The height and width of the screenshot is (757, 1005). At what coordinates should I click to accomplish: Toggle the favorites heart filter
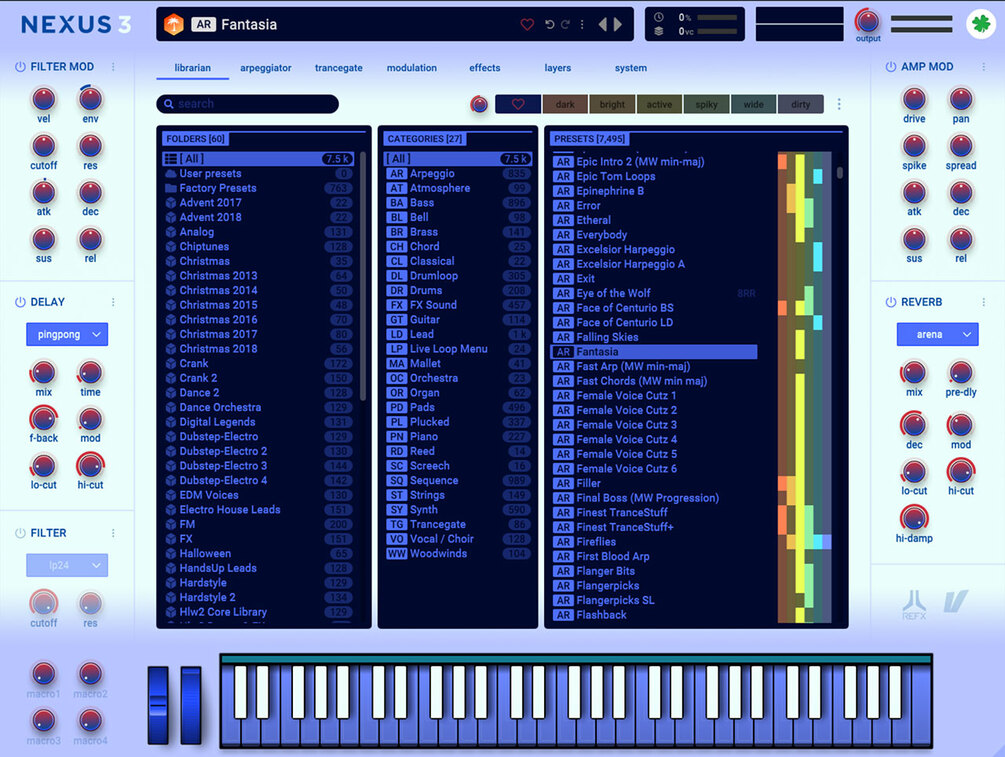[518, 104]
